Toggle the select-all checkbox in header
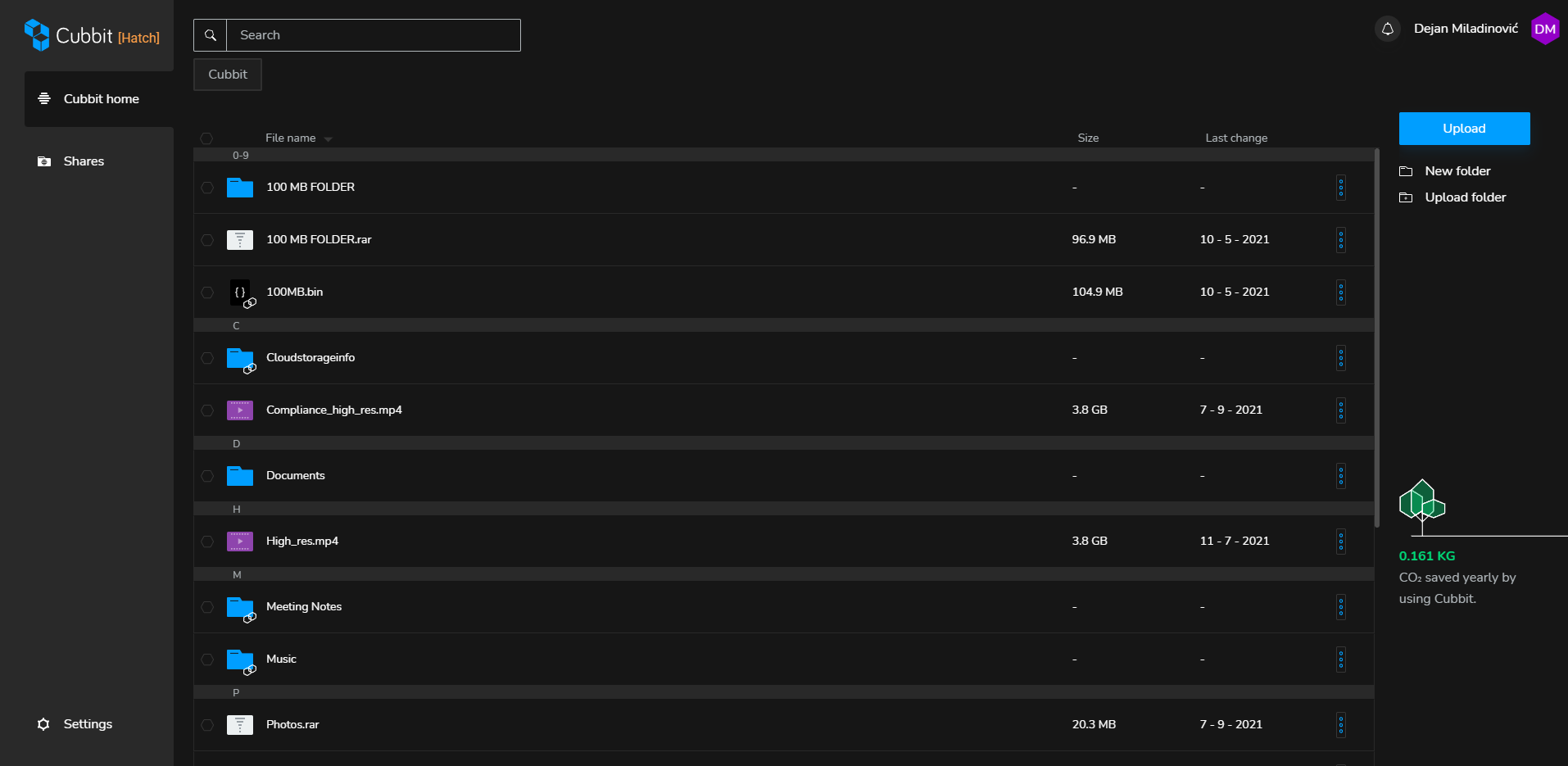The image size is (1568, 766). pyautogui.click(x=206, y=138)
